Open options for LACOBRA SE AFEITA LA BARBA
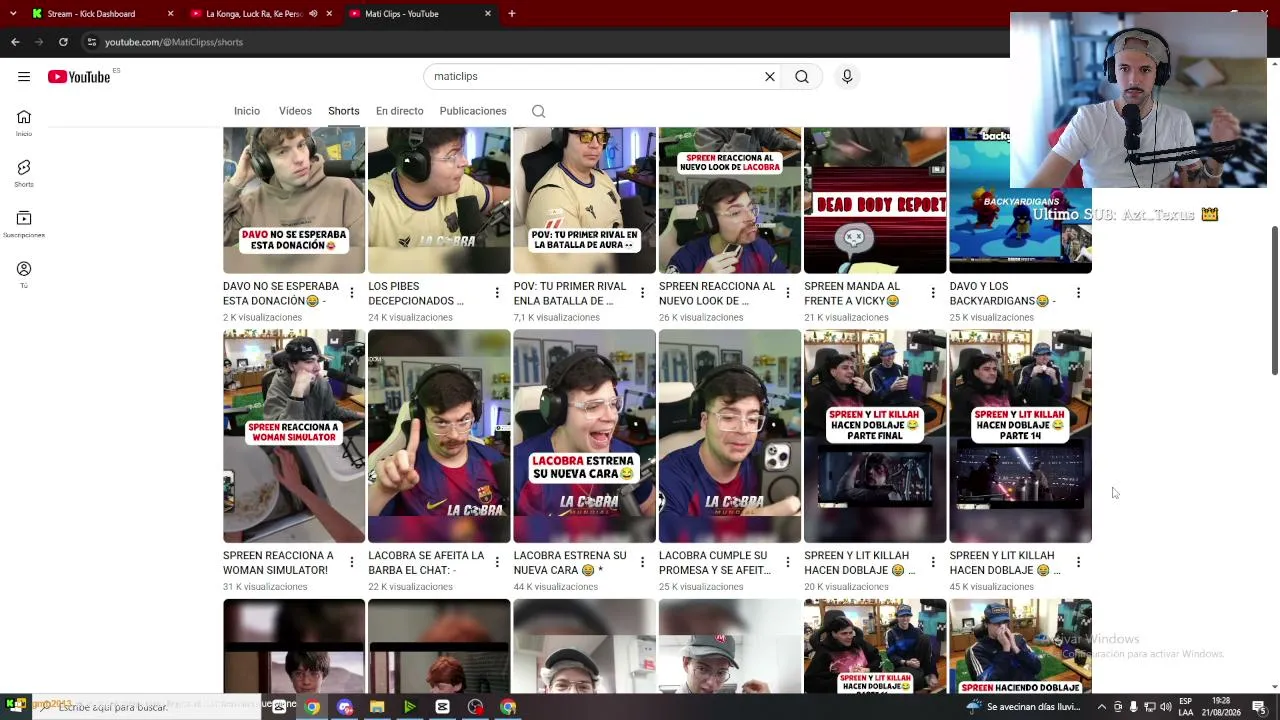Image resolution: width=1280 pixels, height=720 pixels. (497, 562)
